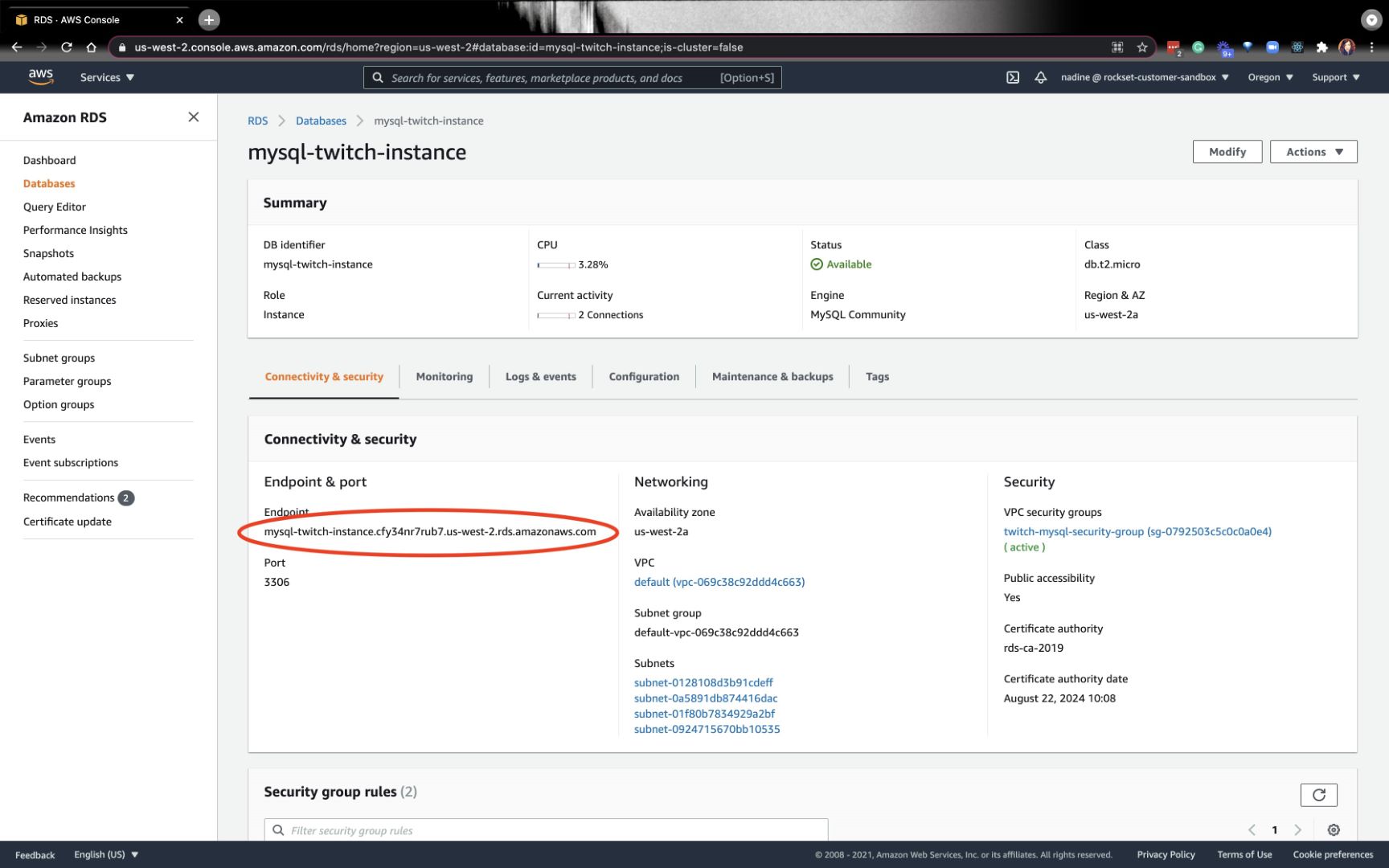Go to next page of security rules
1389x868 pixels.
pyautogui.click(x=1297, y=830)
